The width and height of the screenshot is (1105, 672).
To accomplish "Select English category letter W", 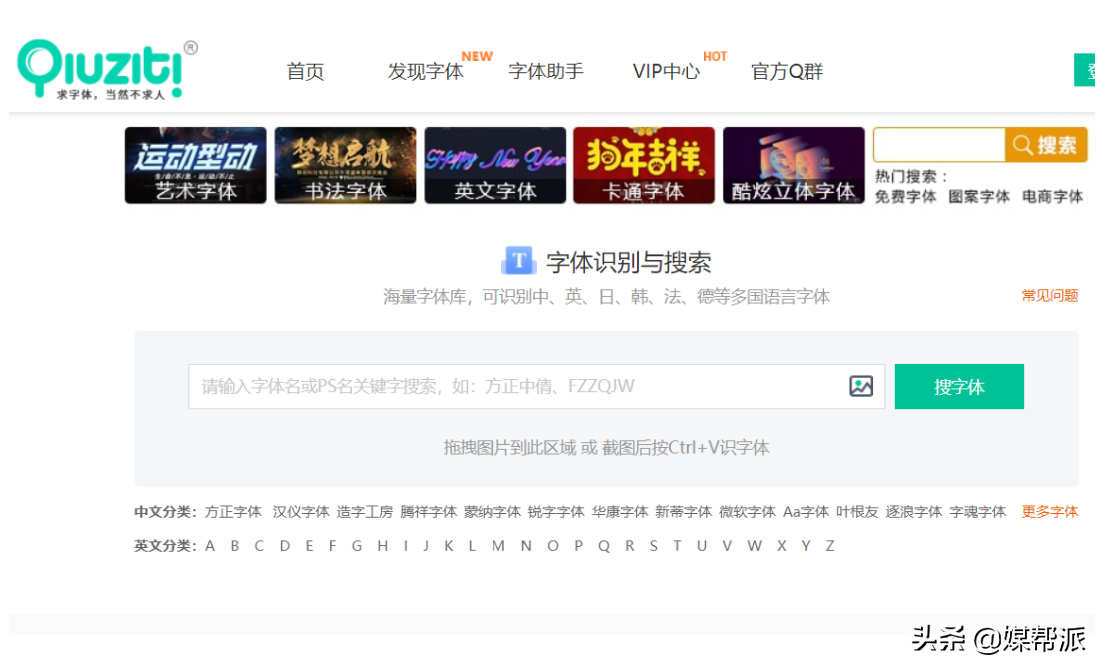I will click(x=755, y=546).
